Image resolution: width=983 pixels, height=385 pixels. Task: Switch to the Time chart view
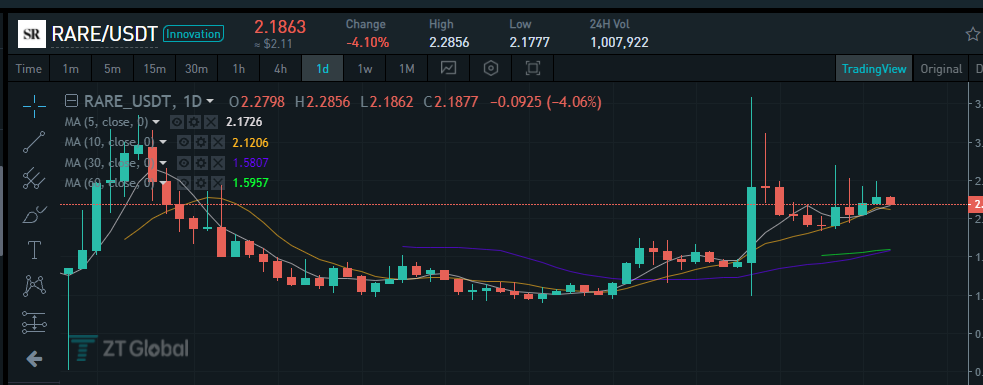point(29,68)
